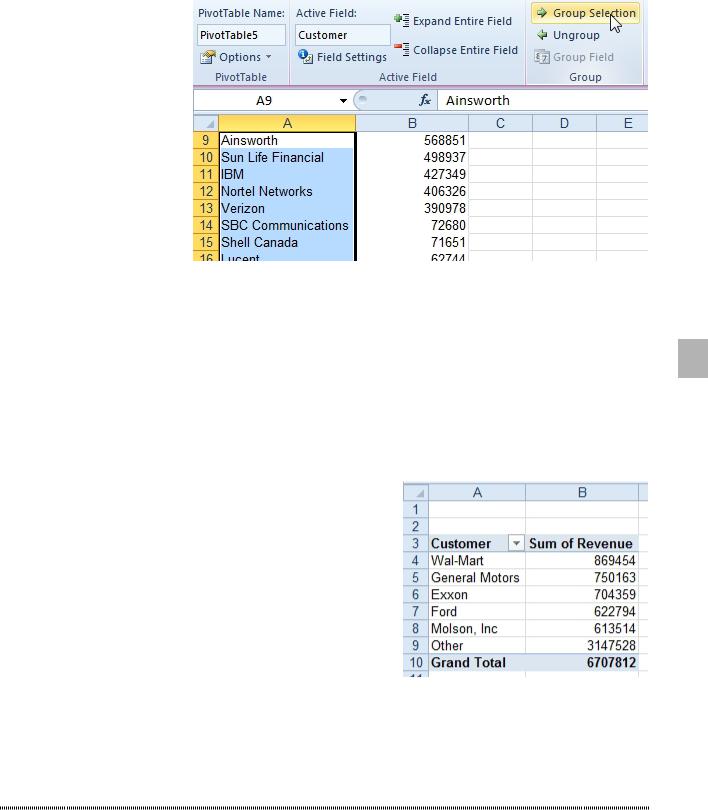The width and height of the screenshot is (708, 810).
Task: Click the gray scrollbar thumb at right edge
Action: [x=693, y=359]
